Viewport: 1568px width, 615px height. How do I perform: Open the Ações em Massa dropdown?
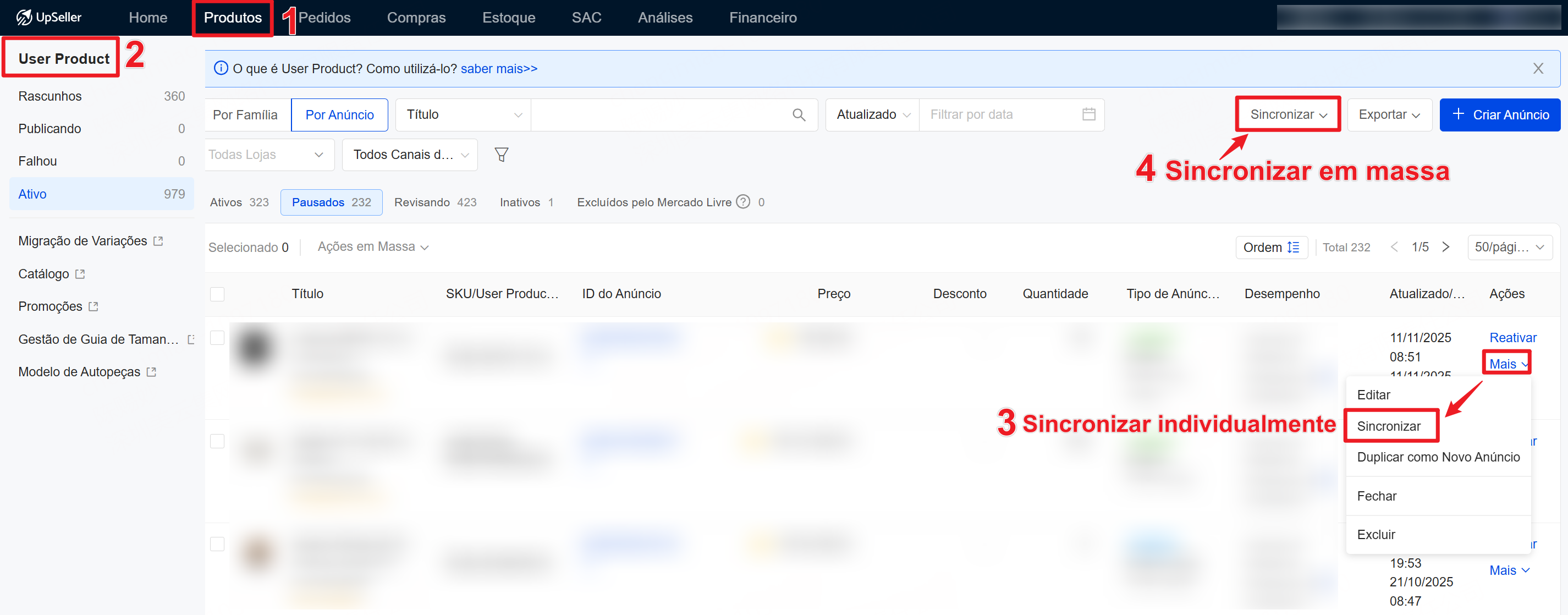[x=372, y=246]
